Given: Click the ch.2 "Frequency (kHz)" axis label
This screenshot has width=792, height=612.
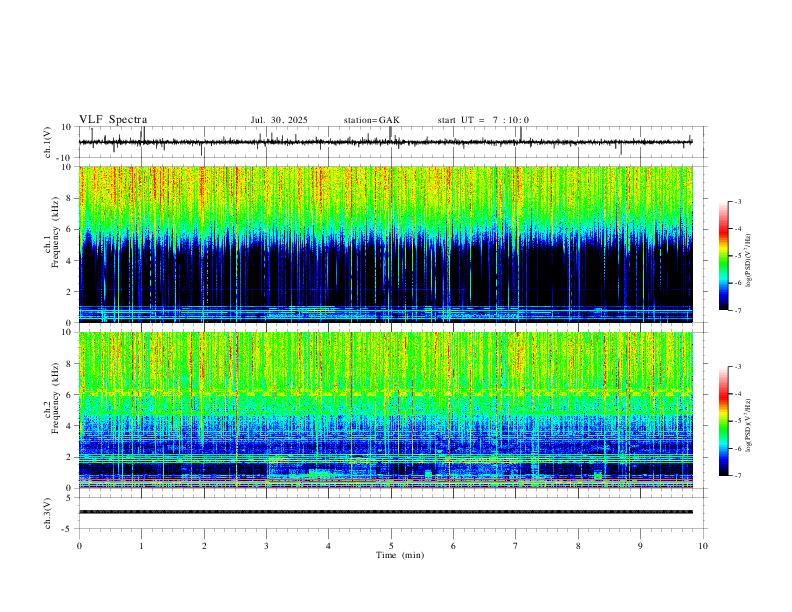Looking at the screenshot, I should point(55,398).
